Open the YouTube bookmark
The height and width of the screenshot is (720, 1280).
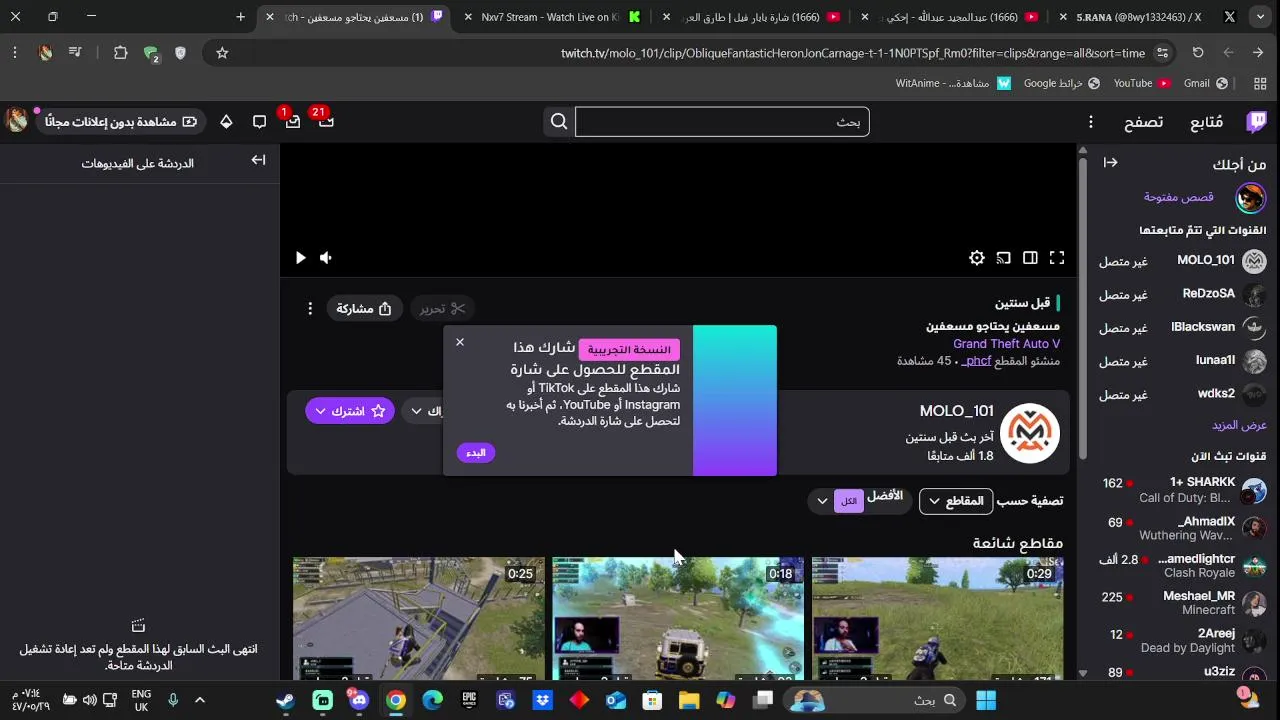pos(1142,84)
